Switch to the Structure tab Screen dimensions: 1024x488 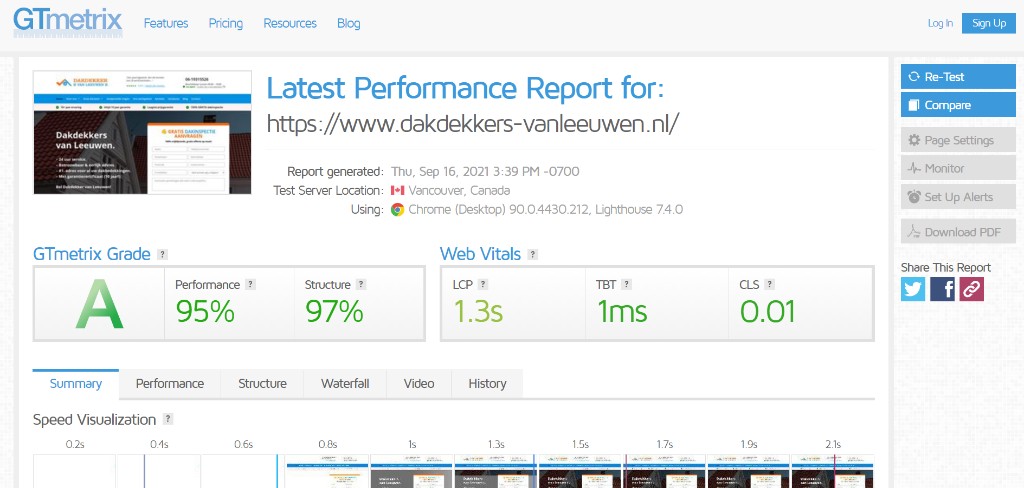coord(262,384)
